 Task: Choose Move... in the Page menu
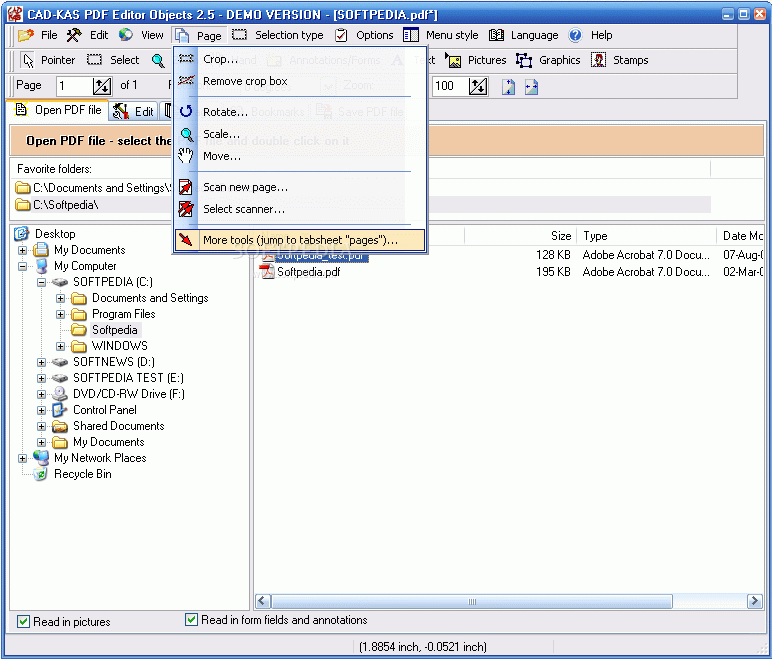(x=300, y=156)
